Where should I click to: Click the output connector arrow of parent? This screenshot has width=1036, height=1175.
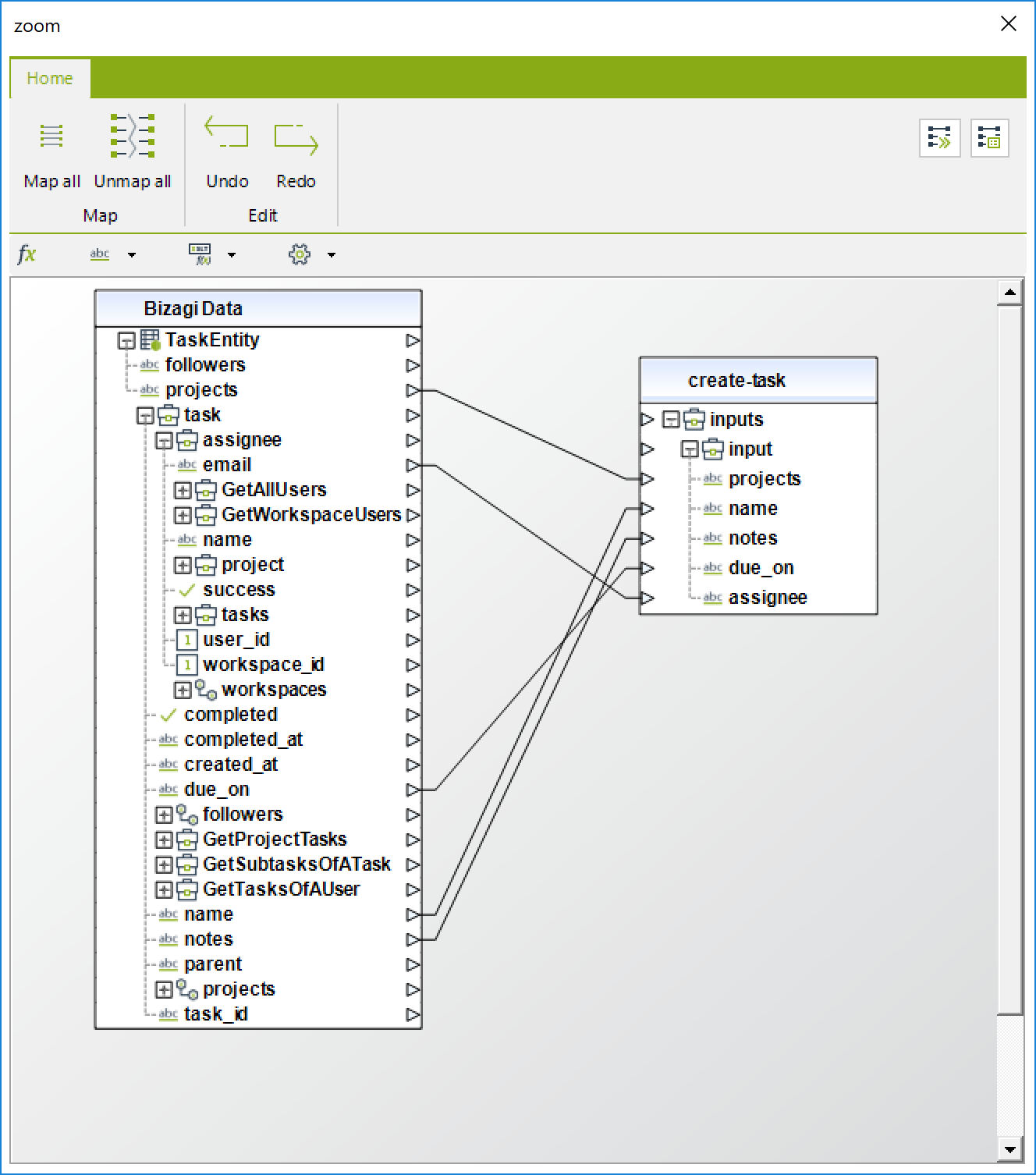(413, 965)
